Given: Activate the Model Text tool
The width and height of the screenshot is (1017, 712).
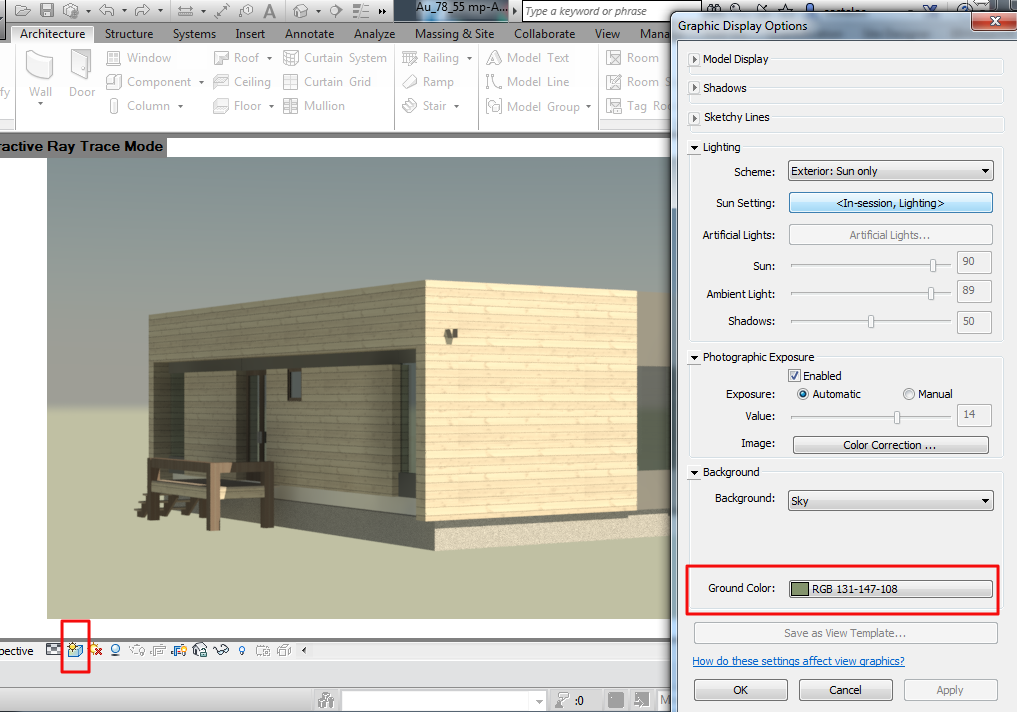Looking at the screenshot, I should coord(536,57).
